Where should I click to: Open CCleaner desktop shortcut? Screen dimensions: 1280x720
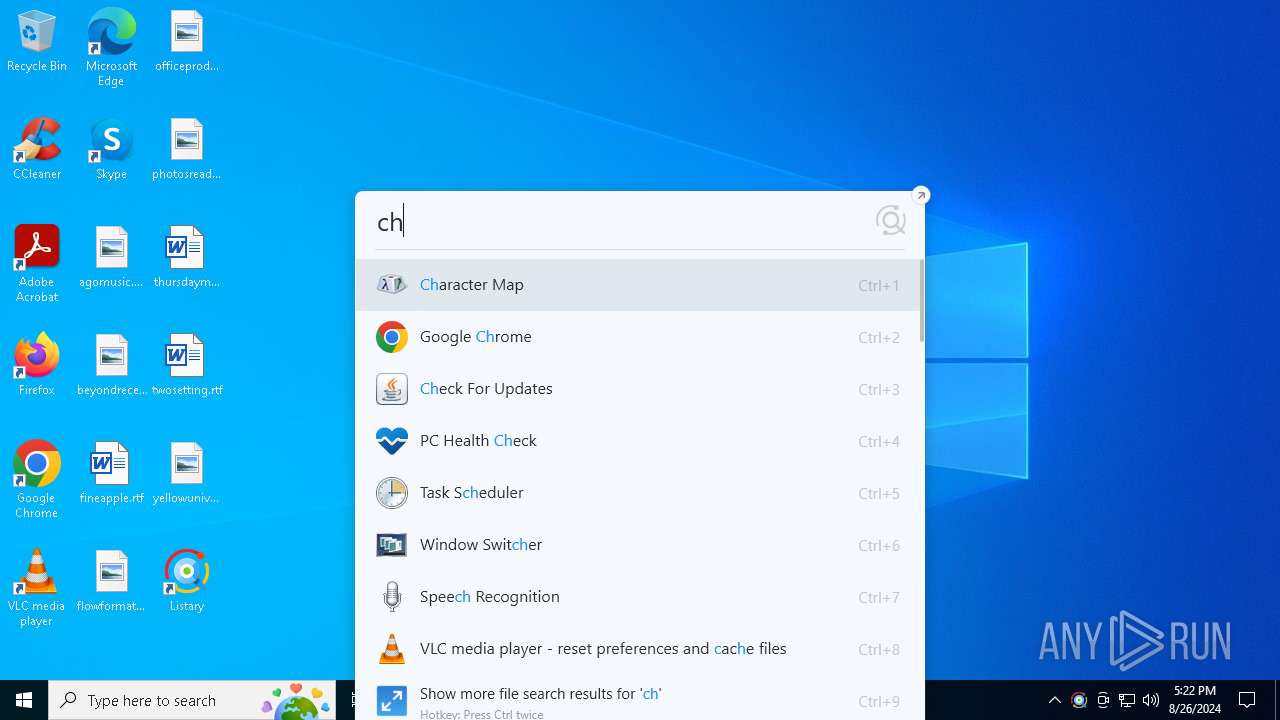(x=37, y=150)
